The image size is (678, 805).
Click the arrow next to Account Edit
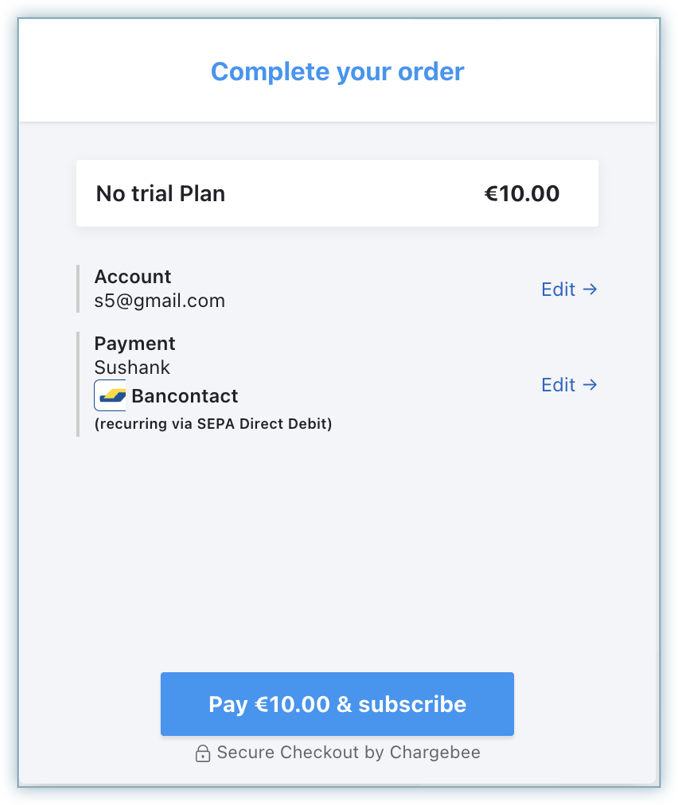(590, 289)
